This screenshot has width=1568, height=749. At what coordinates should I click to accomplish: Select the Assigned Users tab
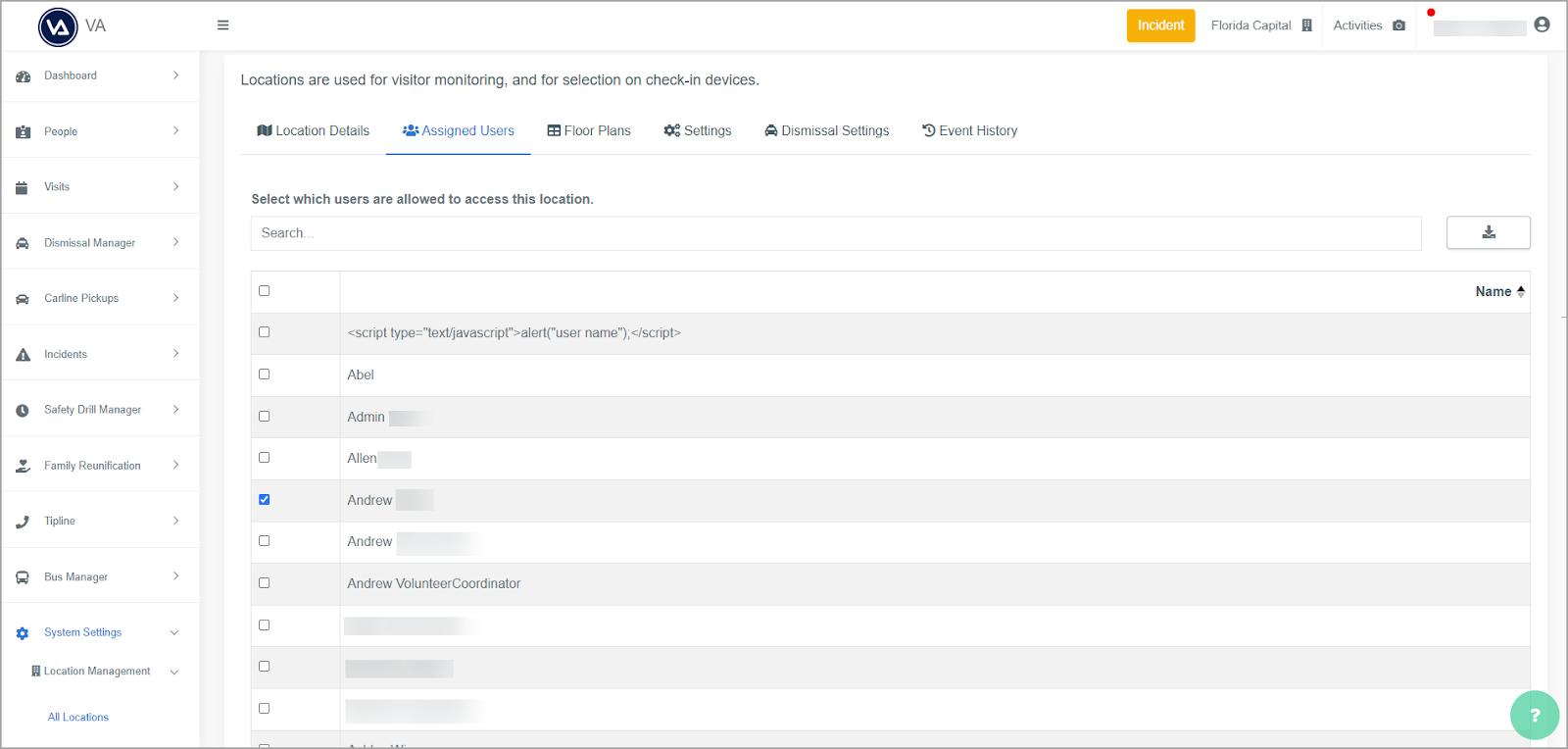click(x=459, y=131)
